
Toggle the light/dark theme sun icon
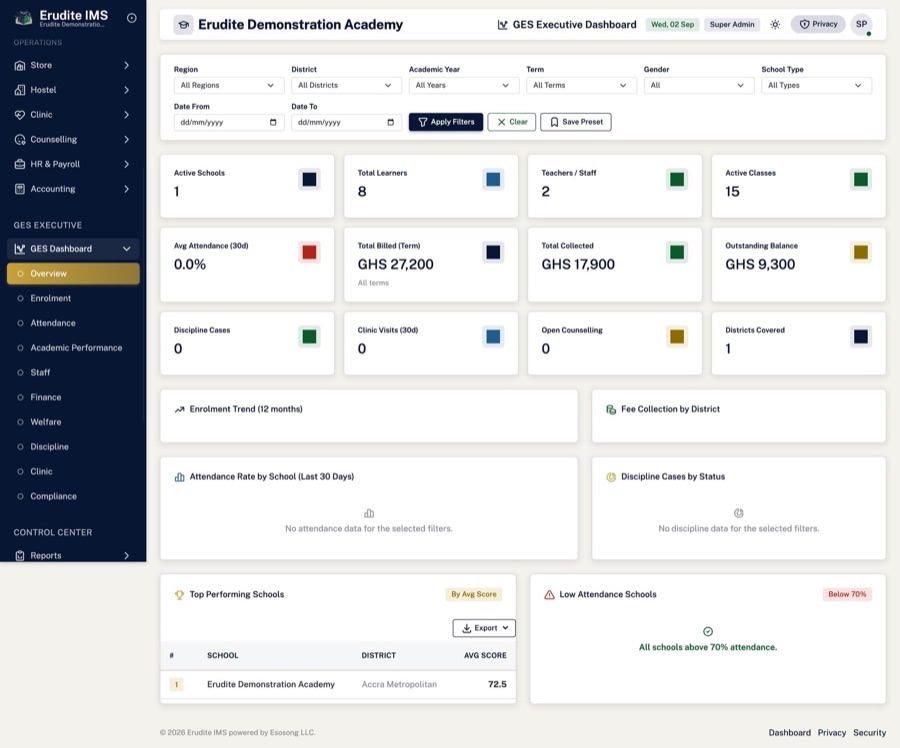(x=775, y=25)
